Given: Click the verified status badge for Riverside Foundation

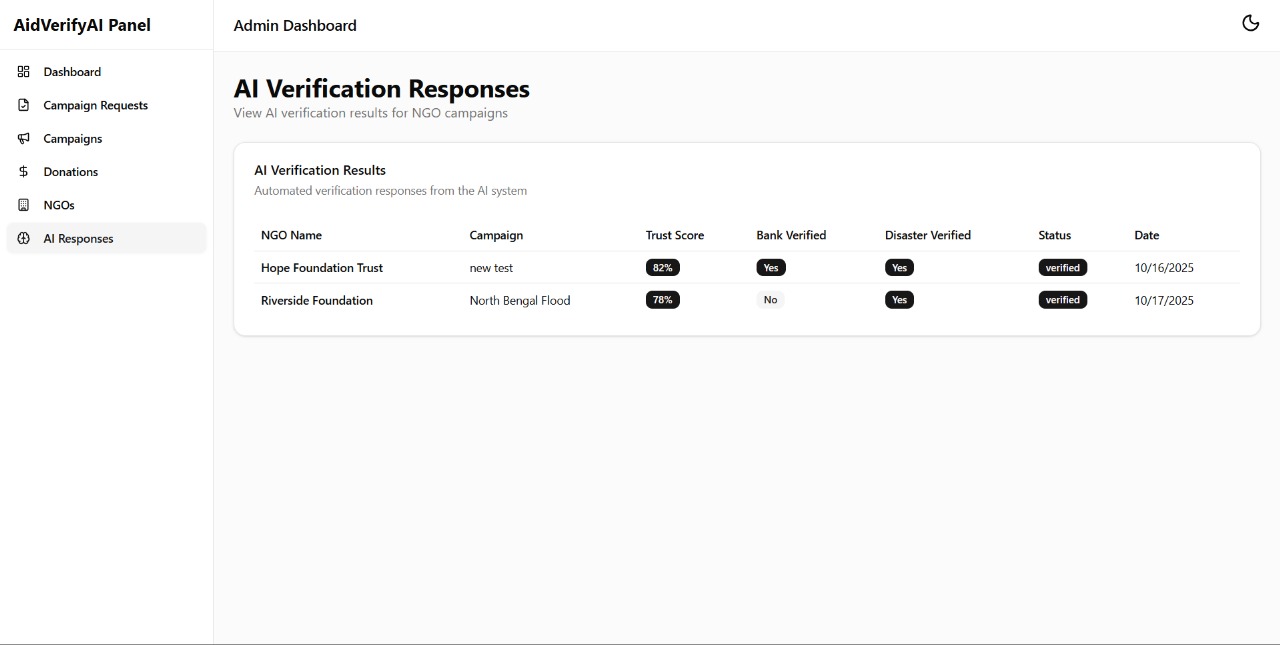Looking at the screenshot, I should click(1063, 300).
